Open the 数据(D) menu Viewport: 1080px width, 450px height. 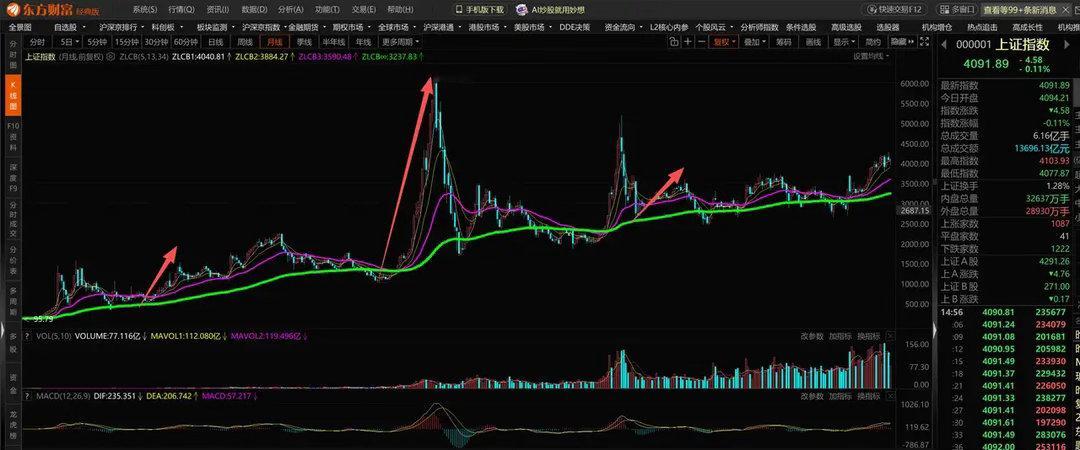[254, 10]
